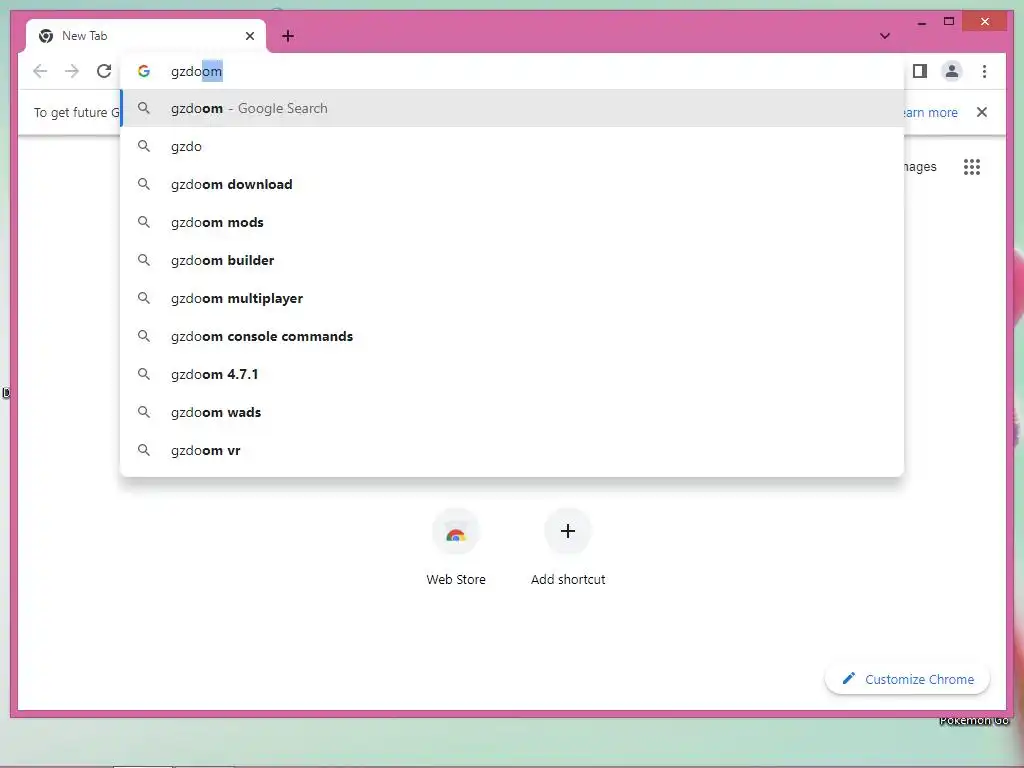Open the Google apps grid
This screenshot has height=768, width=1024.
coord(972,167)
